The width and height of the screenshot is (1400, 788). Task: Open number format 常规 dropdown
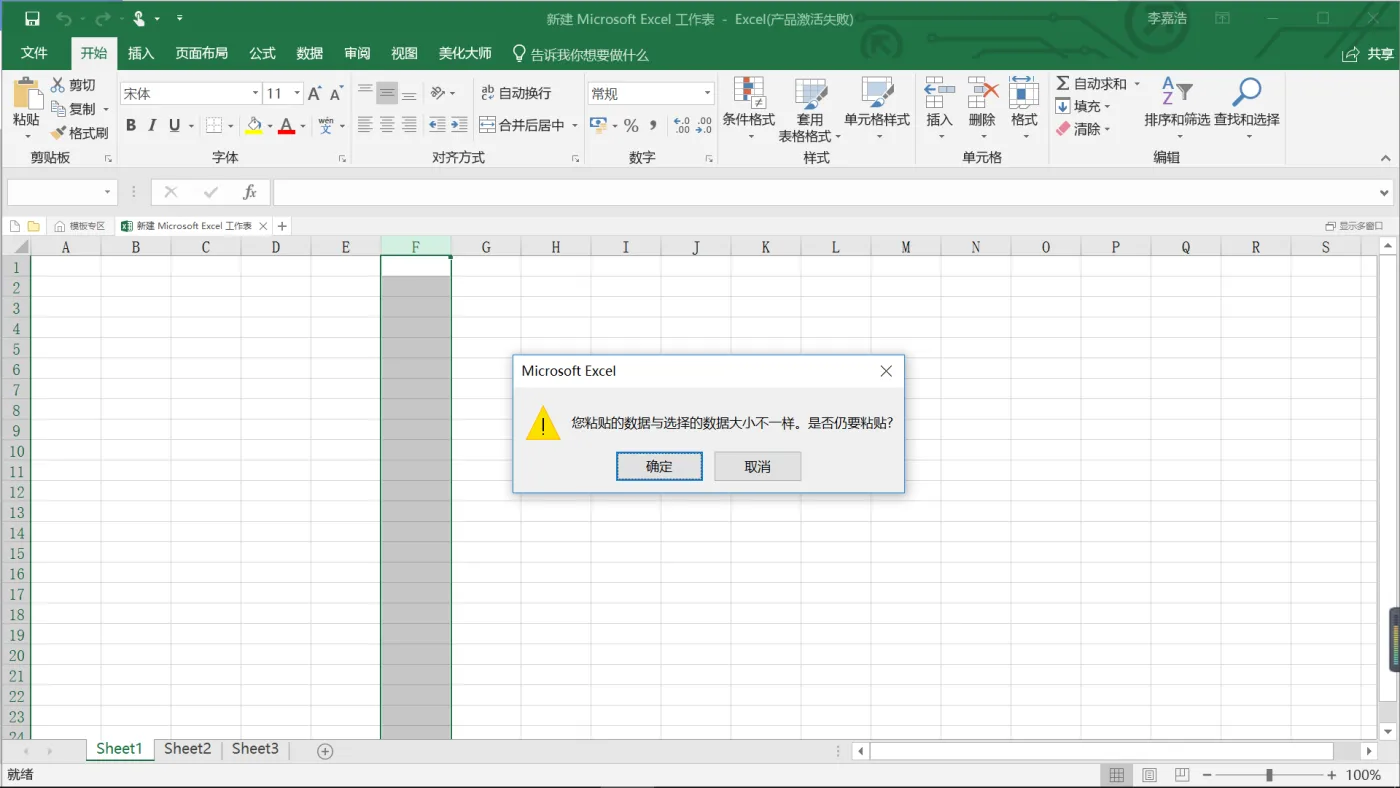pos(707,93)
